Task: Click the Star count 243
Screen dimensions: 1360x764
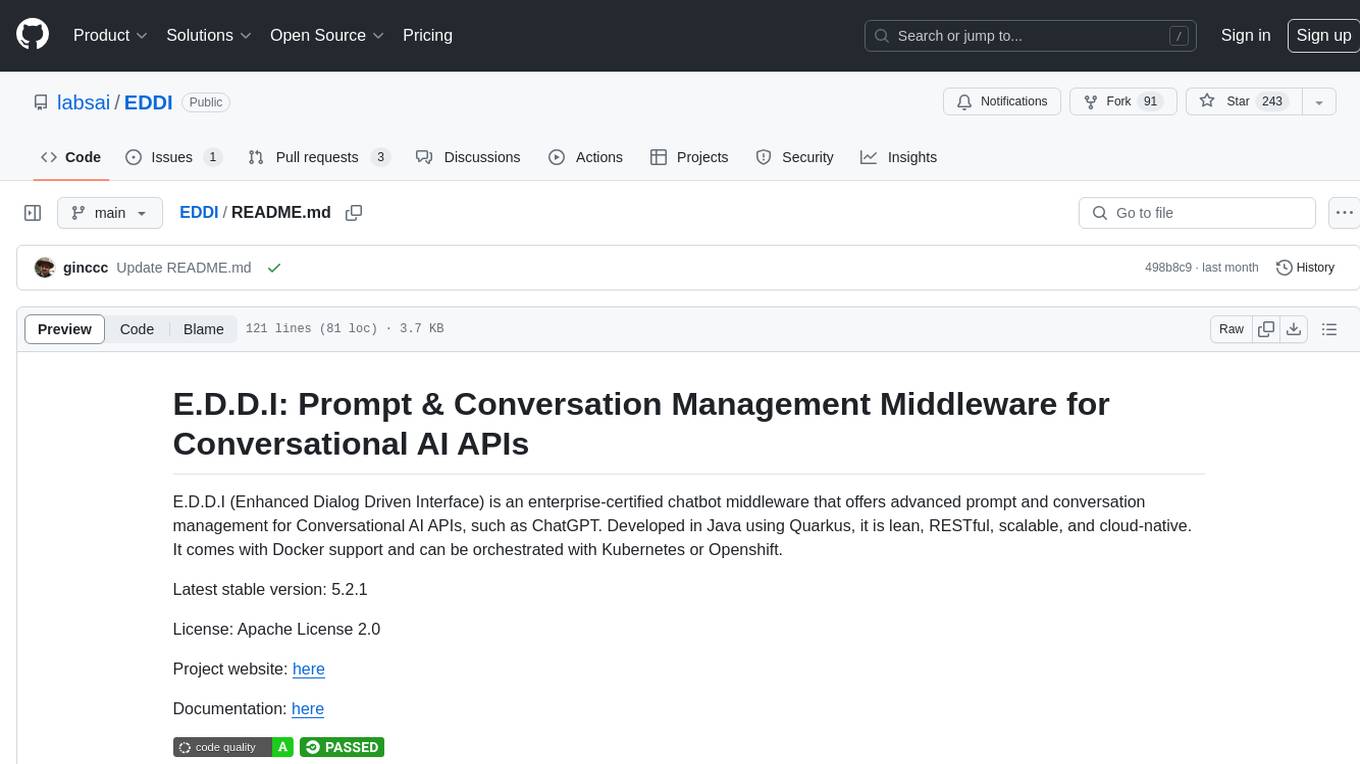Action: pos(1272,102)
